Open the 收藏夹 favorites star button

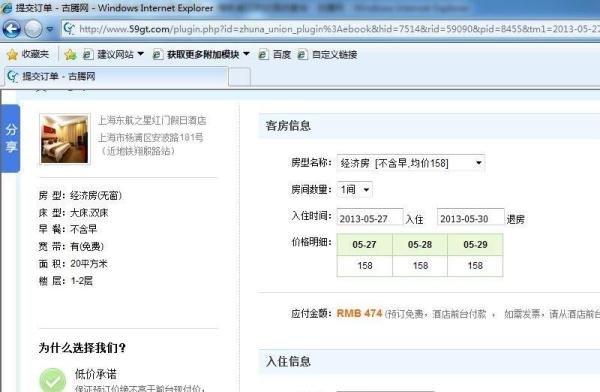28,55
